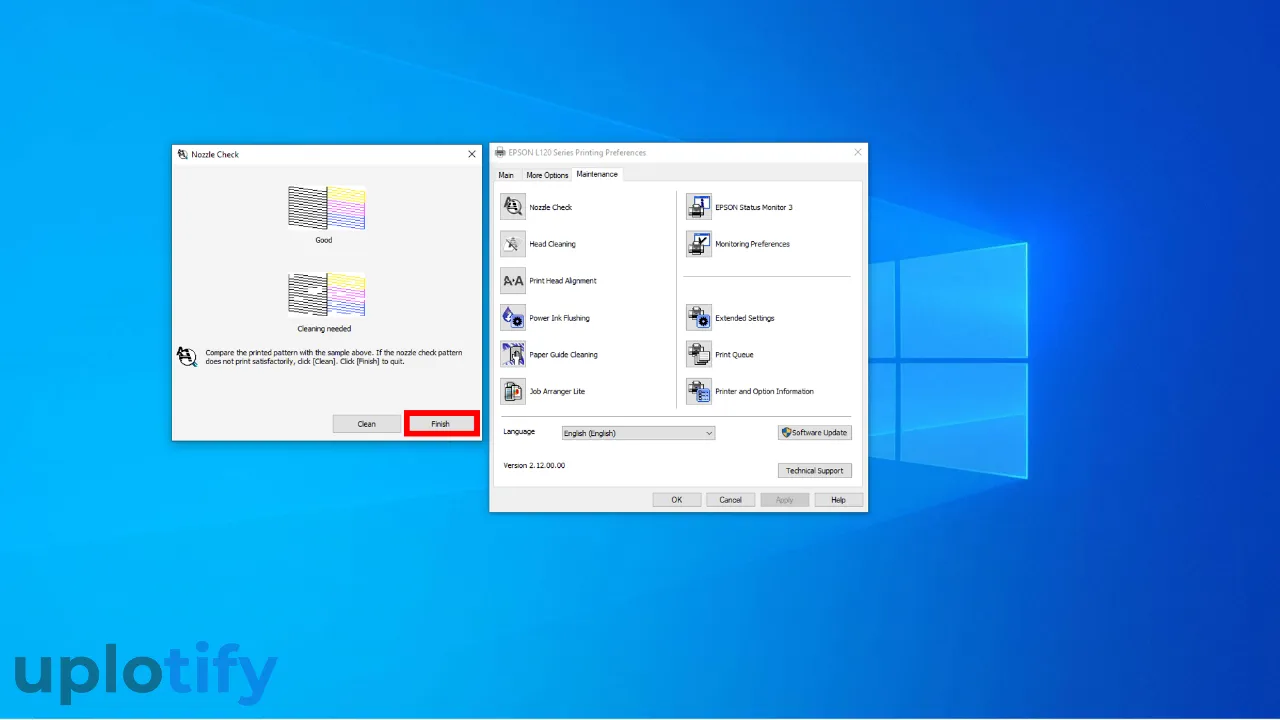Switch to the Main tab
1280x720 pixels.
click(x=506, y=175)
